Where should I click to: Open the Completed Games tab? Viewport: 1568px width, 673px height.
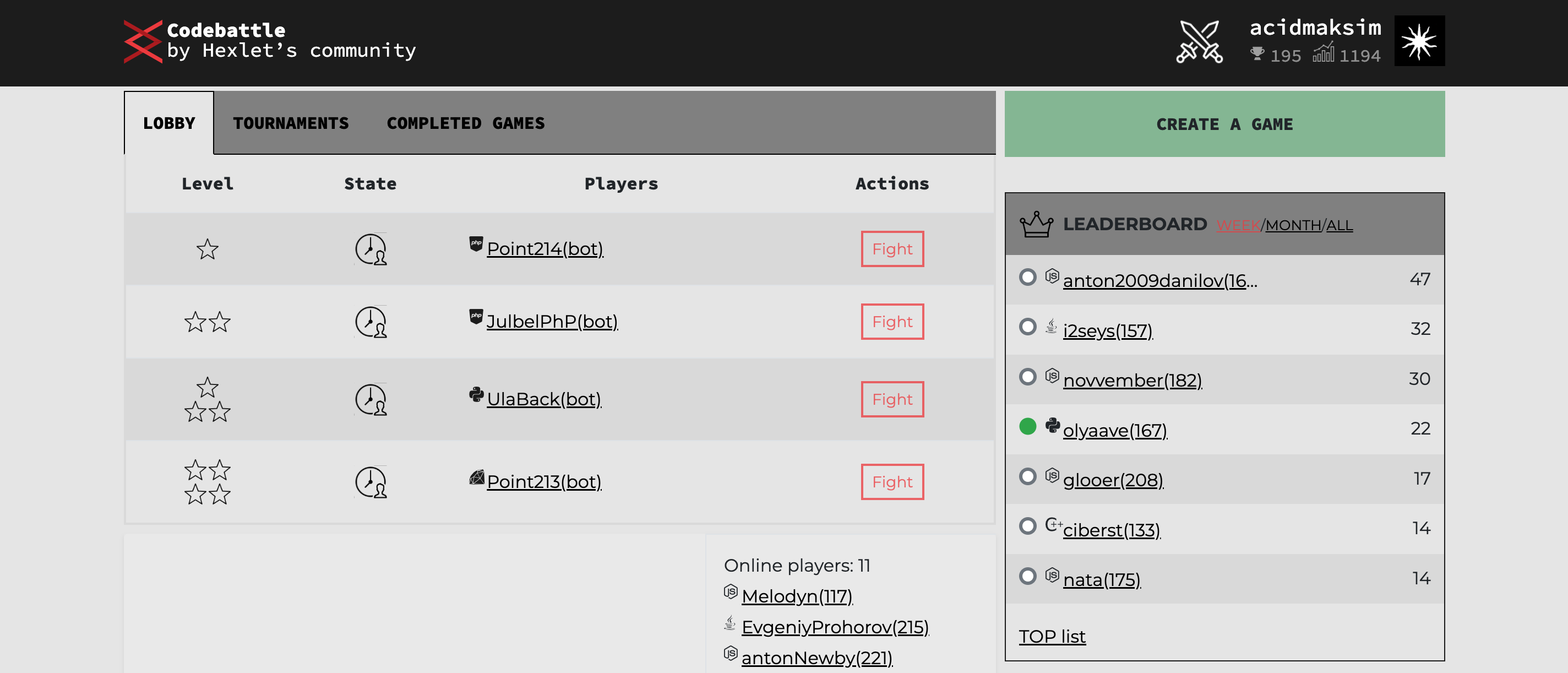[466, 123]
